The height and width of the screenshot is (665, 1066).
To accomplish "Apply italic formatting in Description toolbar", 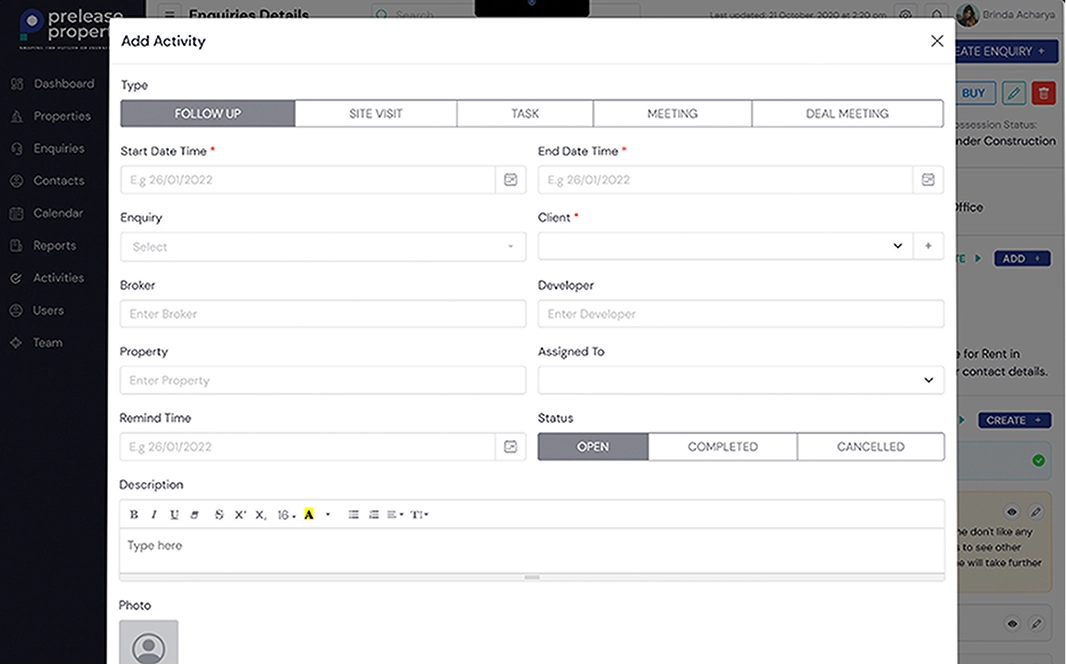I will [x=154, y=515].
